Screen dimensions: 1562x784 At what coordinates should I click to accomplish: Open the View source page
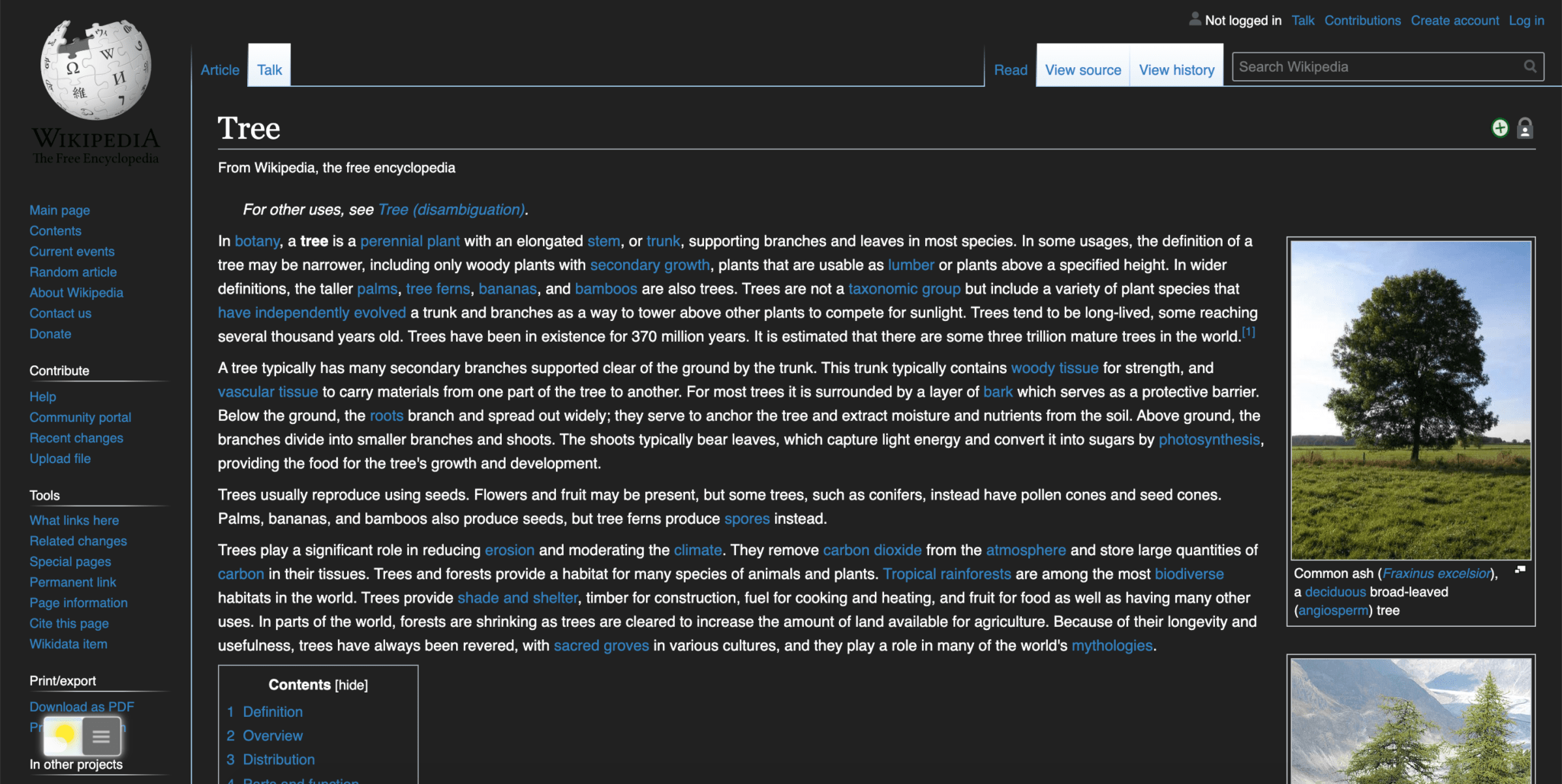pos(1082,69)
